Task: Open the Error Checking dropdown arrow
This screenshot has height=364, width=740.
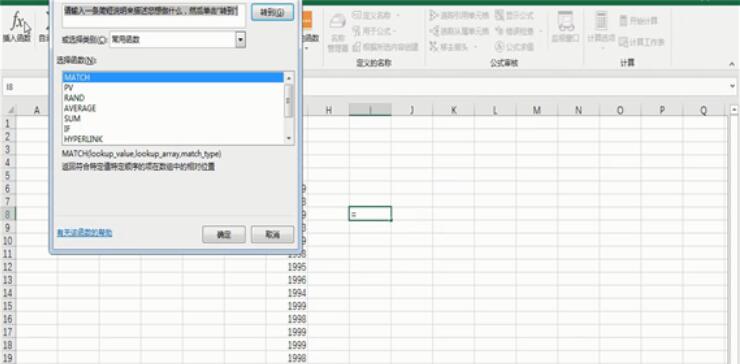Action: click(x=541, y=31)
